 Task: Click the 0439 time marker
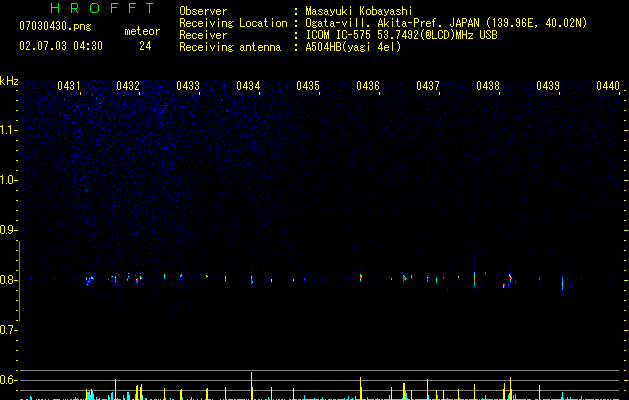[x=548, y=86]
